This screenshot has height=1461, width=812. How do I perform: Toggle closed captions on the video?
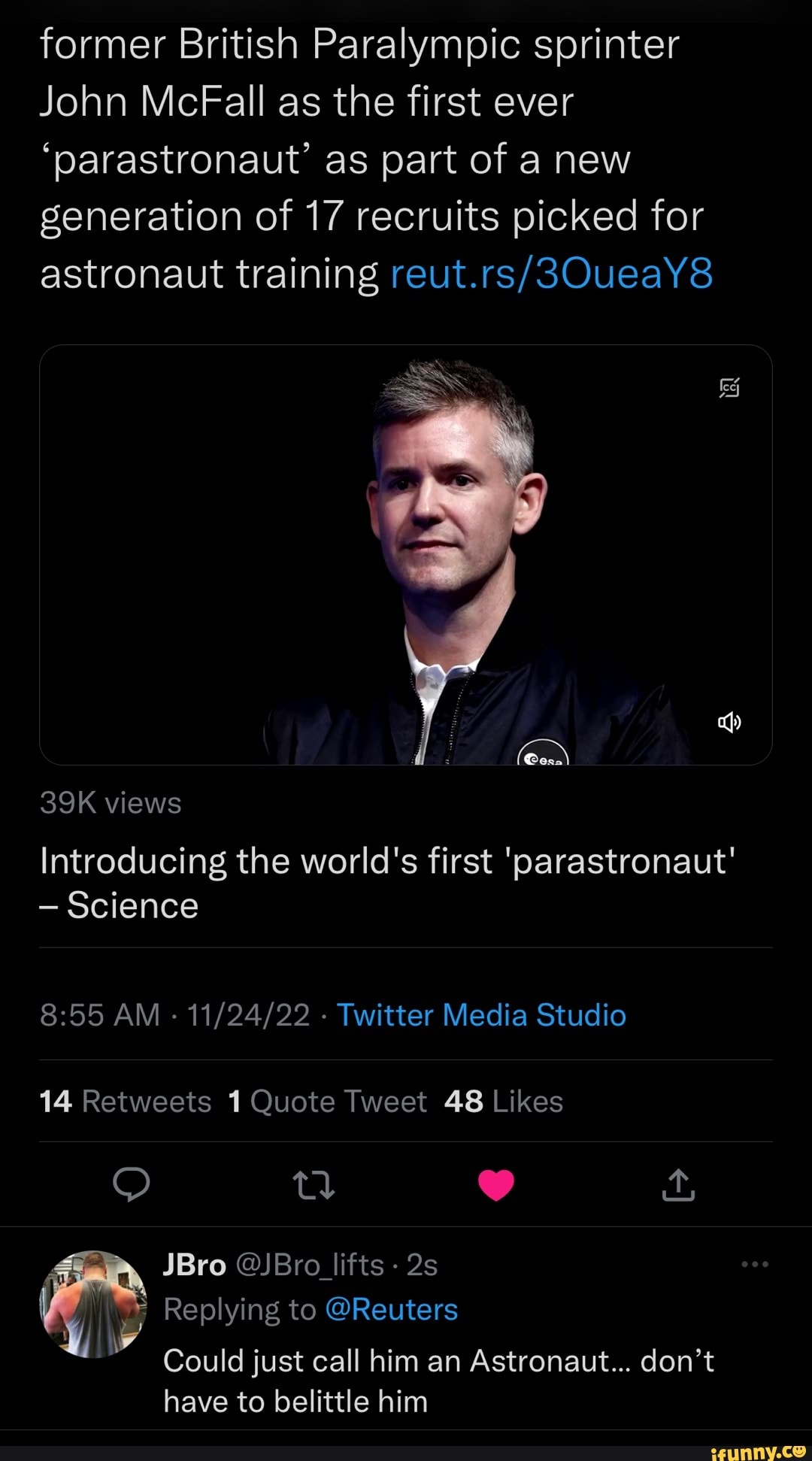coord(729,387)
